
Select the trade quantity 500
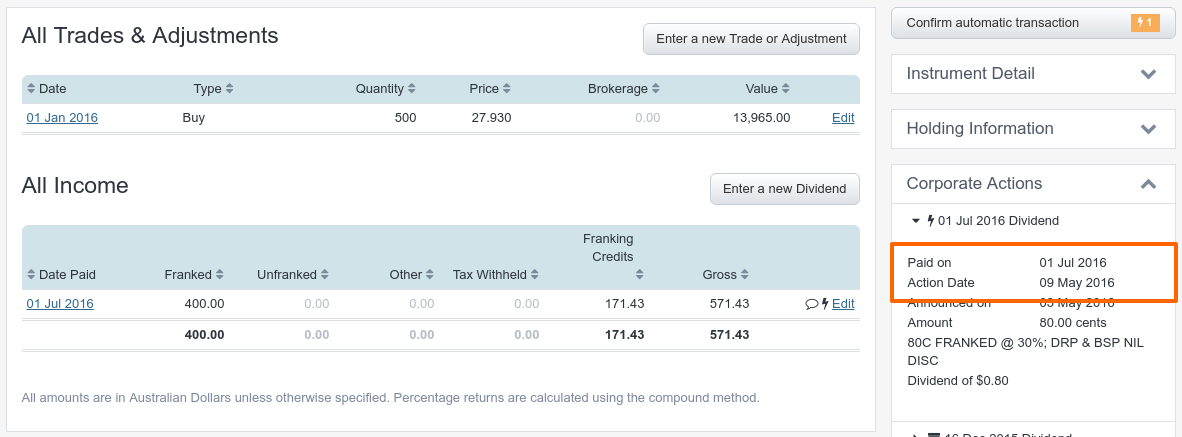tap(406, 118)
